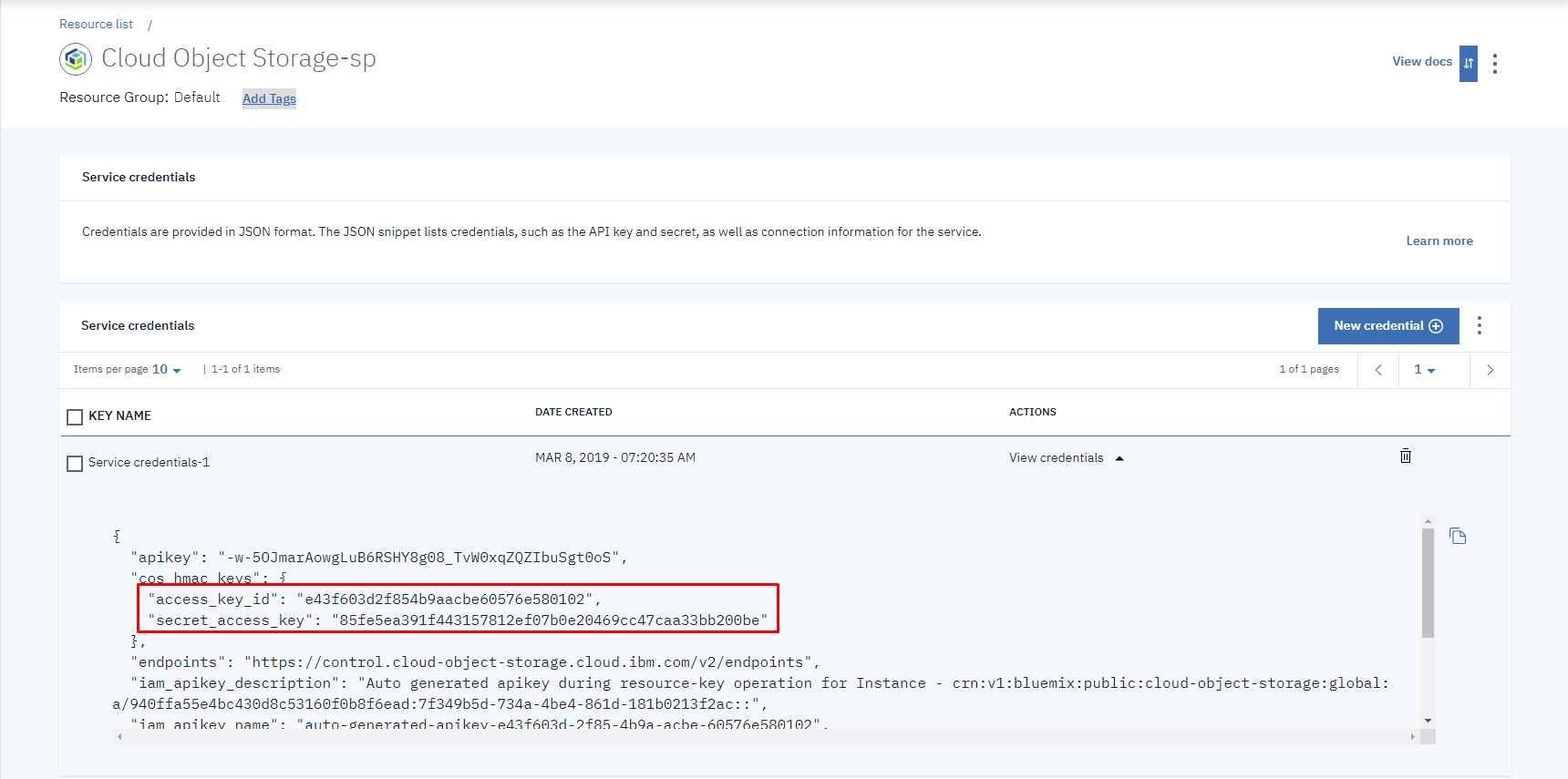Click the Learn more link
Screen dimensions: 1568x779
pyautogui.click(x=1439, y=241)
